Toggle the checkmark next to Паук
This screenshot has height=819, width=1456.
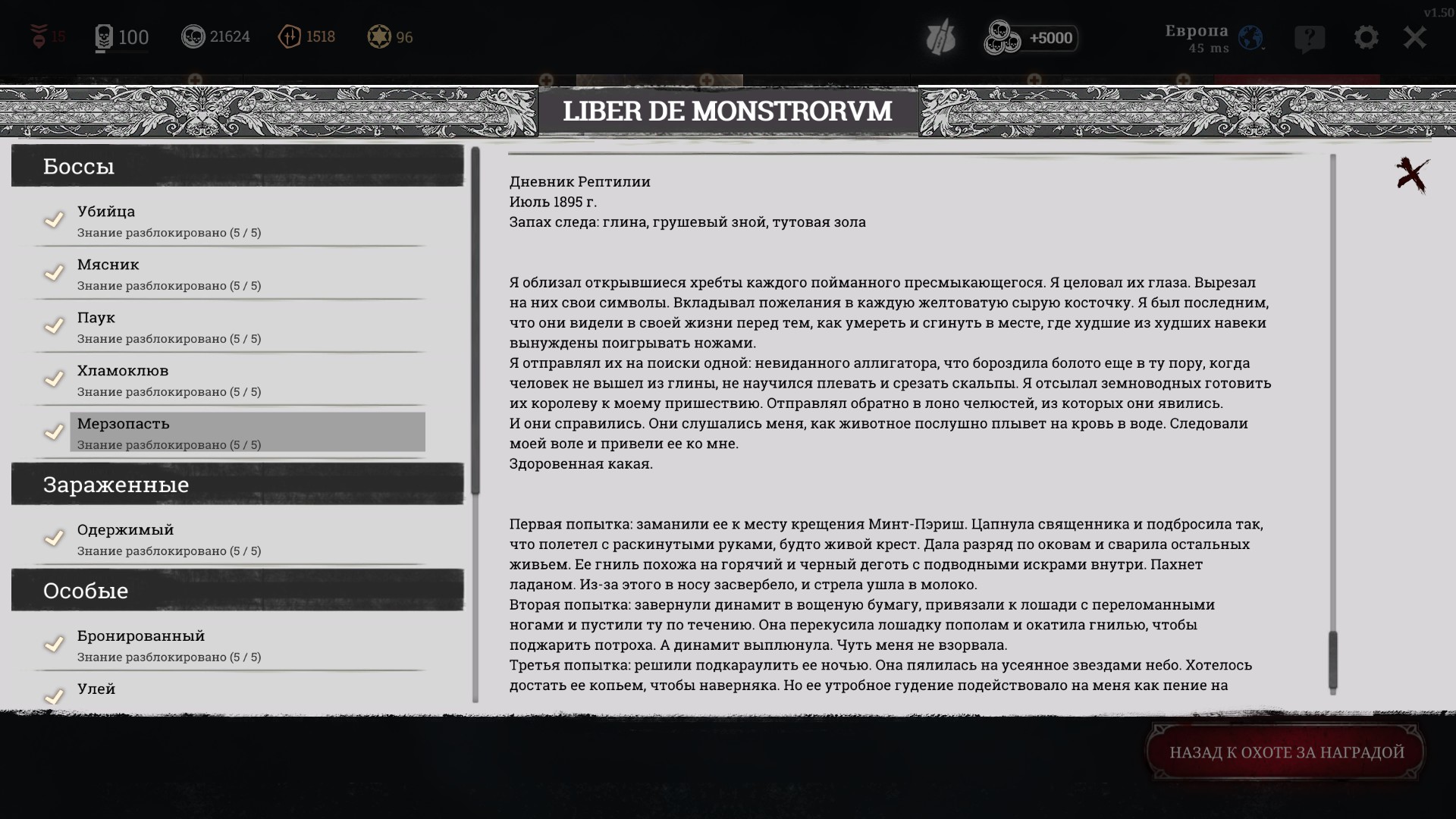(x=54, y=326)
